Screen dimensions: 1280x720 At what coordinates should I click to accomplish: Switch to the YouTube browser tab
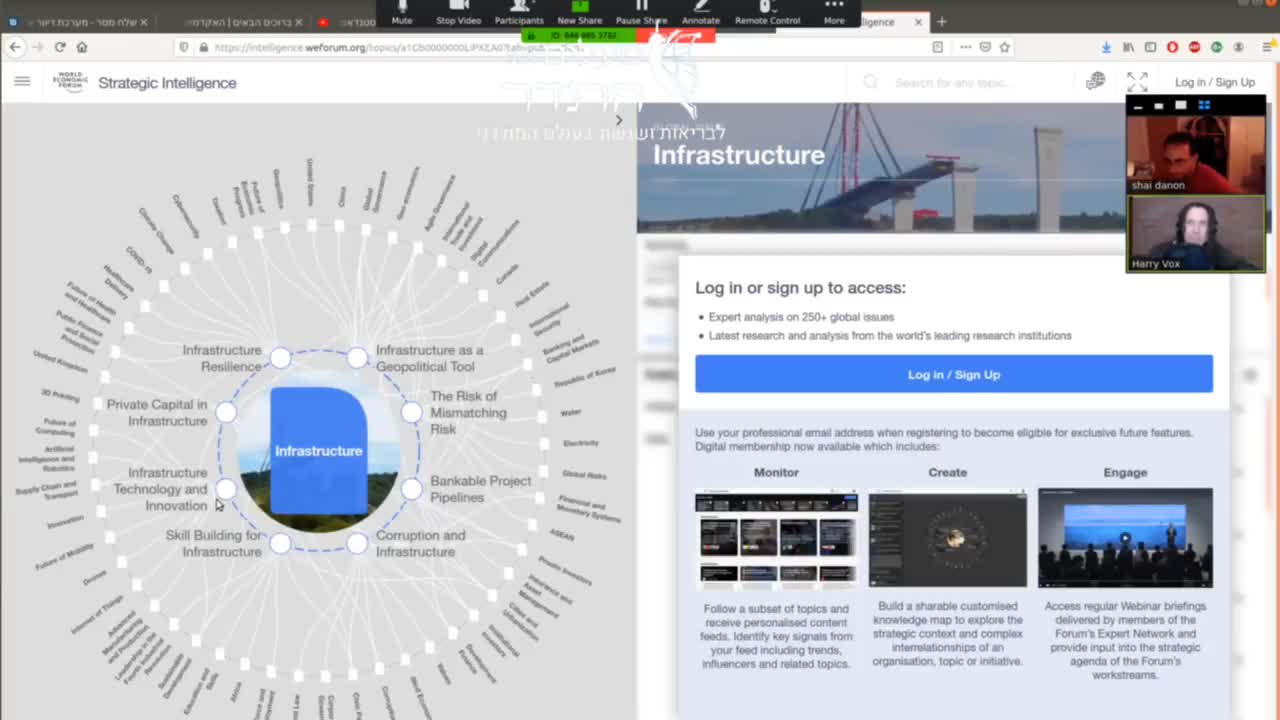pyautogui.click(x=345, y=21)
